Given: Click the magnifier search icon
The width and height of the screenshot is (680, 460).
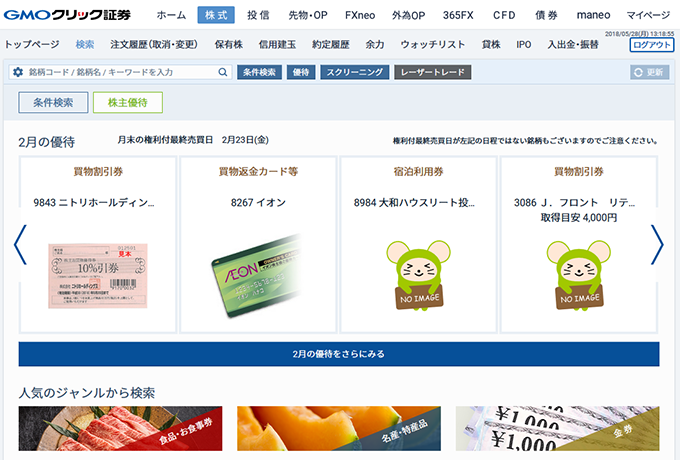Looking at the screenshot, I should [223, 73].
